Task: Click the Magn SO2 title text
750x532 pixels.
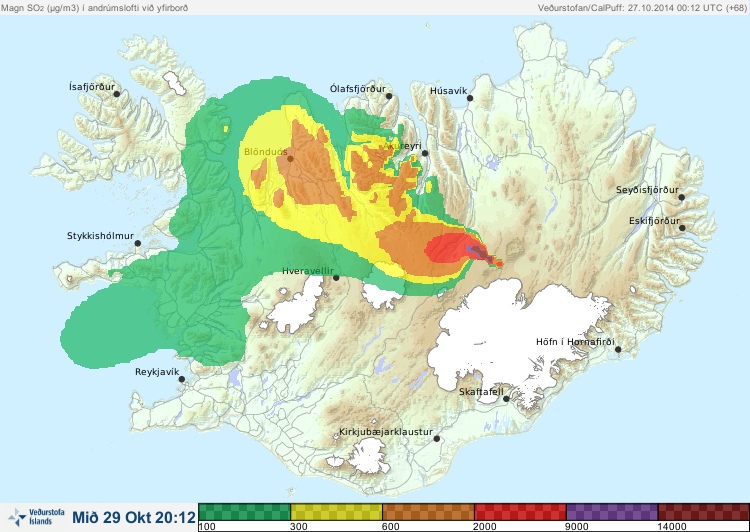Action: click(94, 8)
